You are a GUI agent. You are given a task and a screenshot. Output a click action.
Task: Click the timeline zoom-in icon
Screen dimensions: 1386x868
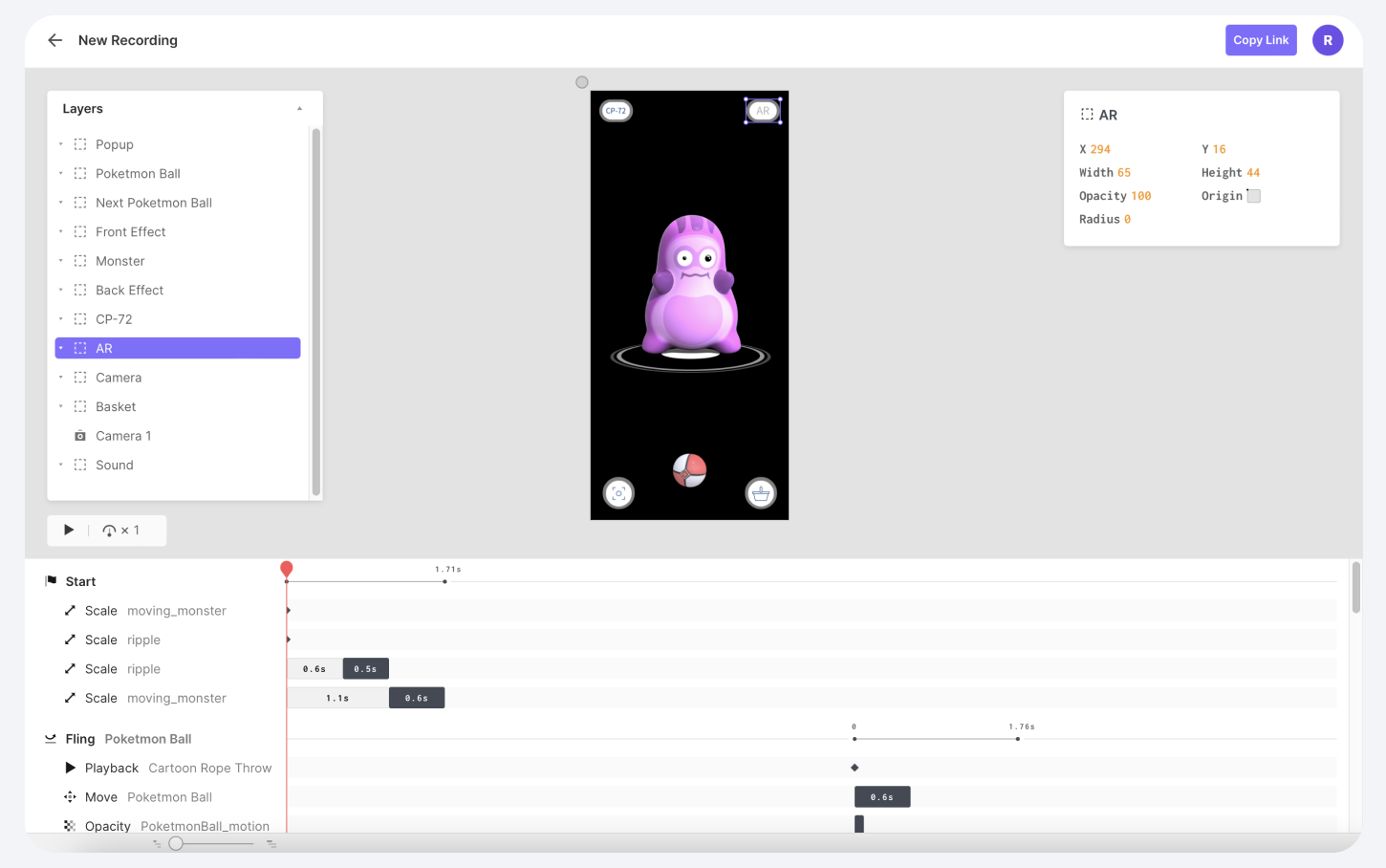(271, 843)
